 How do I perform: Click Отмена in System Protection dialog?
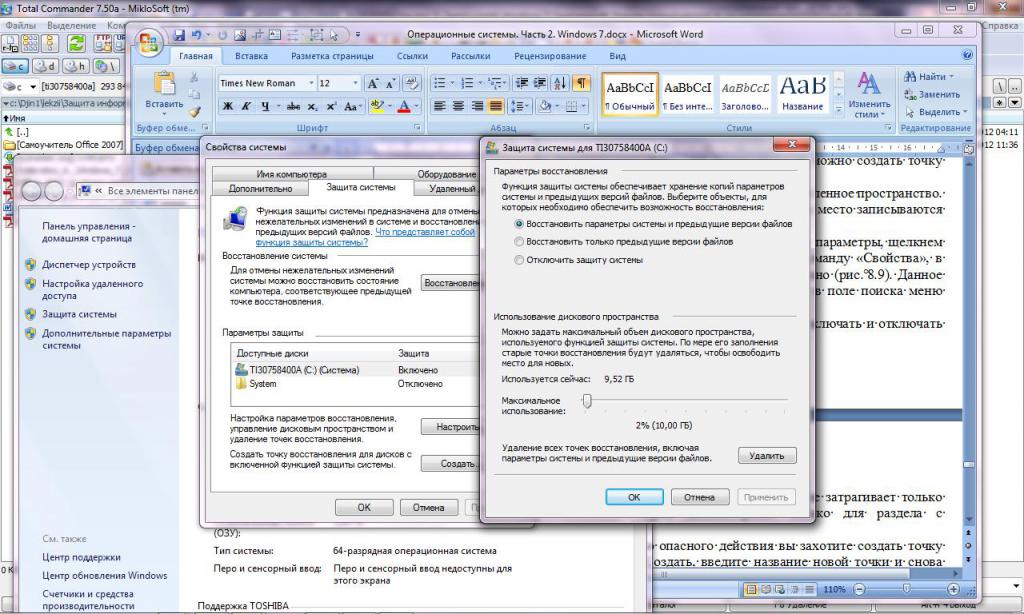click(x=699, y=497)
